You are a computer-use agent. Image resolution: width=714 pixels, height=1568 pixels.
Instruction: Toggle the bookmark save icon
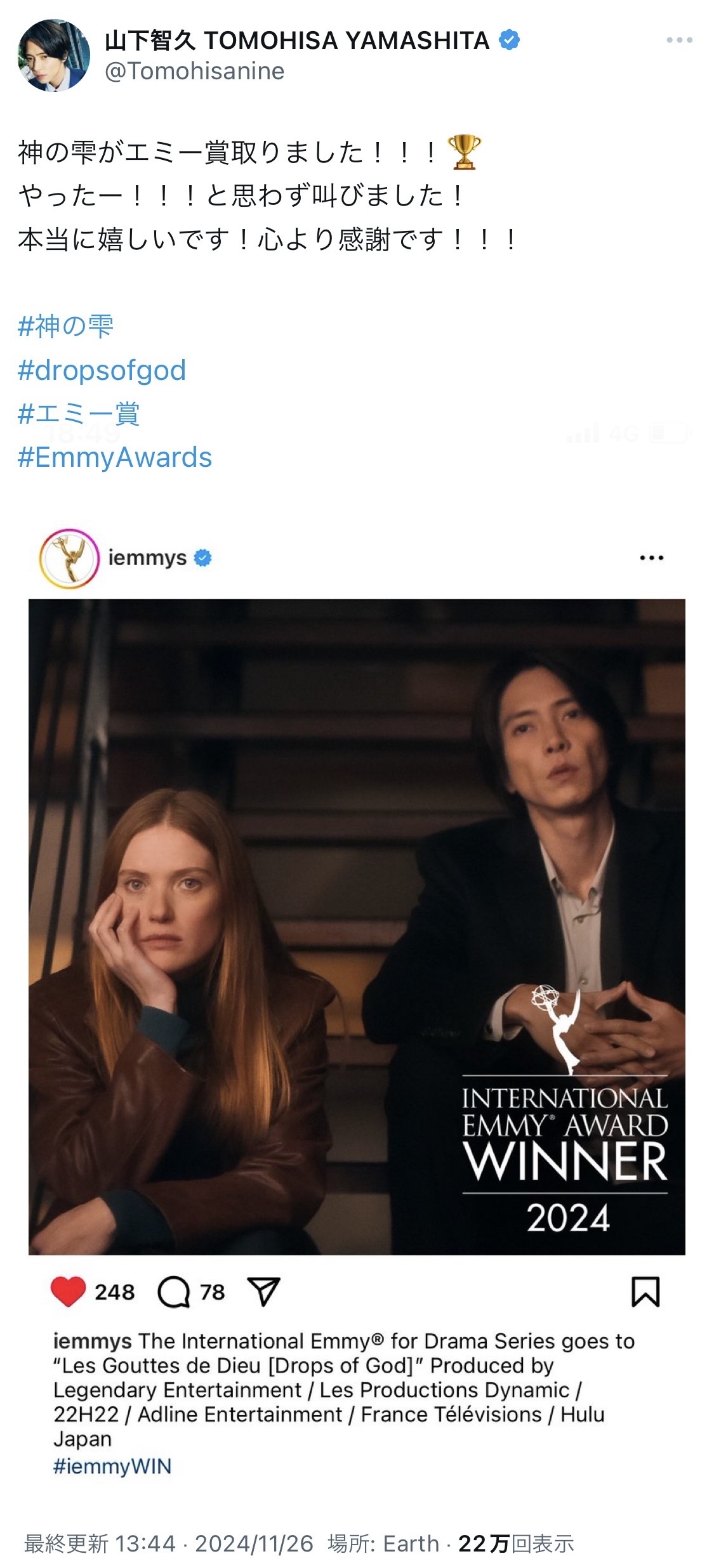pyautogui.click(x=645, y=1292)
